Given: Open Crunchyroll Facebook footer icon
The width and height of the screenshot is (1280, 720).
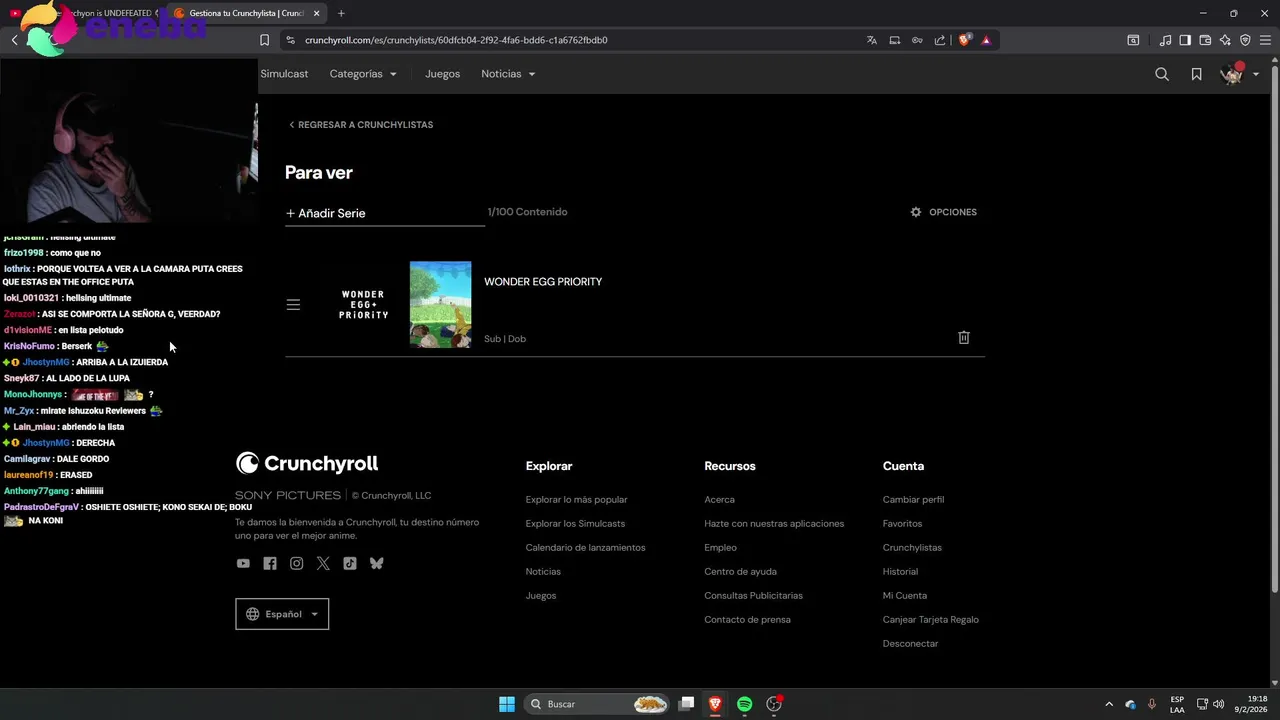Looking at the screenshot, I should [270, 564].
